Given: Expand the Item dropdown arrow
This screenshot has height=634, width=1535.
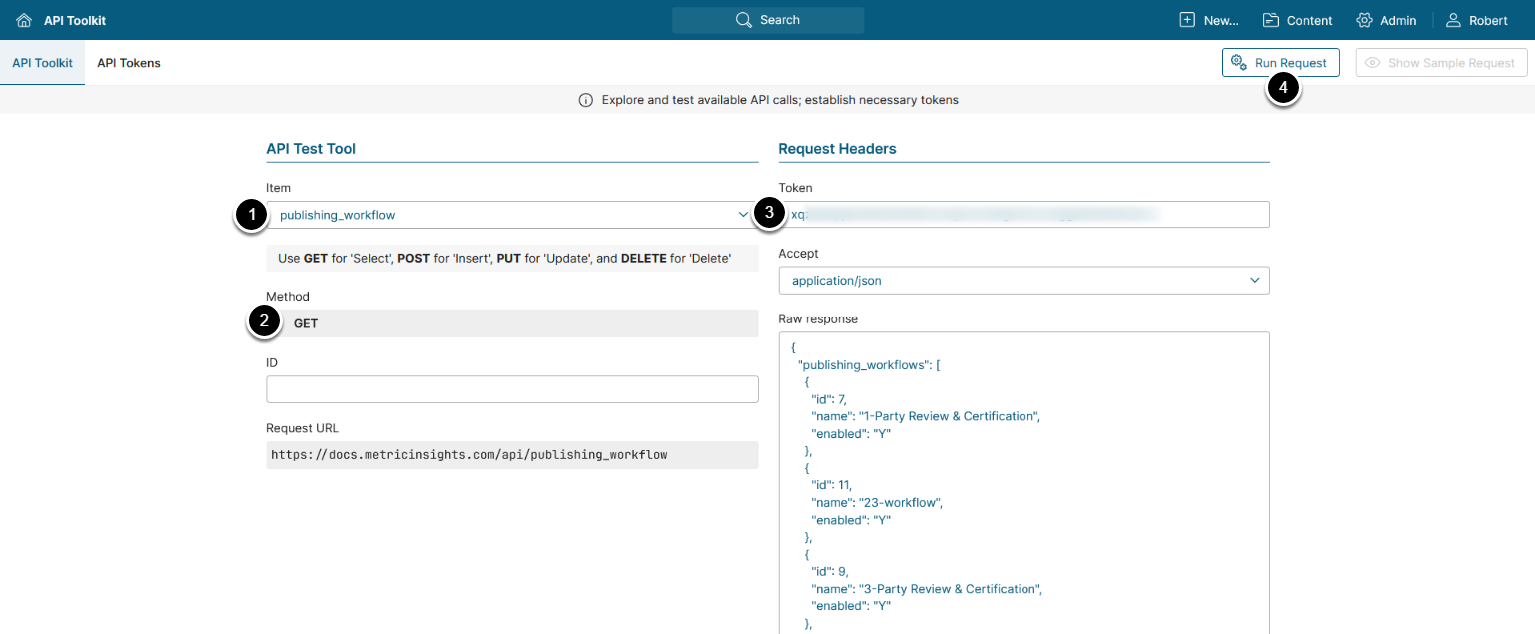Looking at the screenshot, I should 742,215.
